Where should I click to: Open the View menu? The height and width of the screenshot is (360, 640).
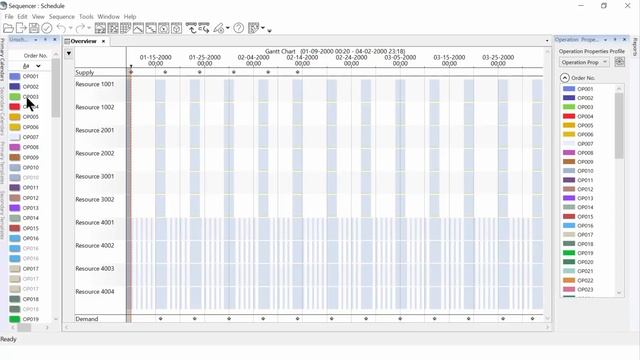pyautogui.click(x=38, y=17)
